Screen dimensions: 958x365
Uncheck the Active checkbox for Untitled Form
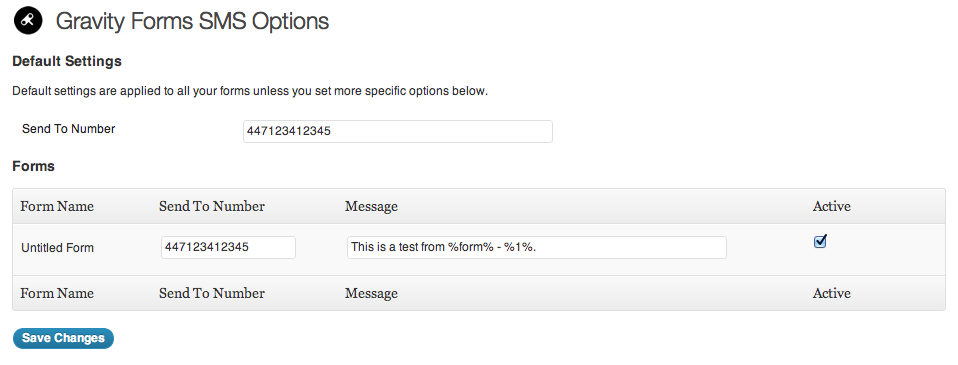click(x=821, y=241)
